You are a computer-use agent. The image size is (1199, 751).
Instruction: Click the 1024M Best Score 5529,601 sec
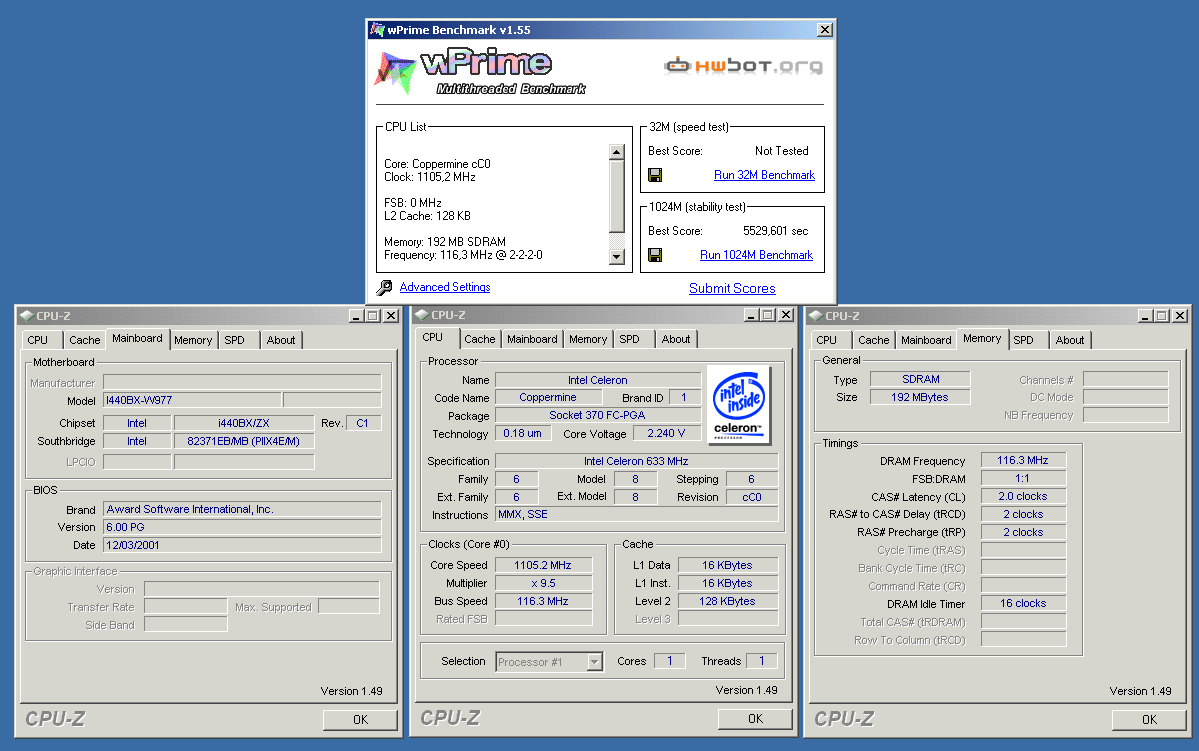click(775, 231)
